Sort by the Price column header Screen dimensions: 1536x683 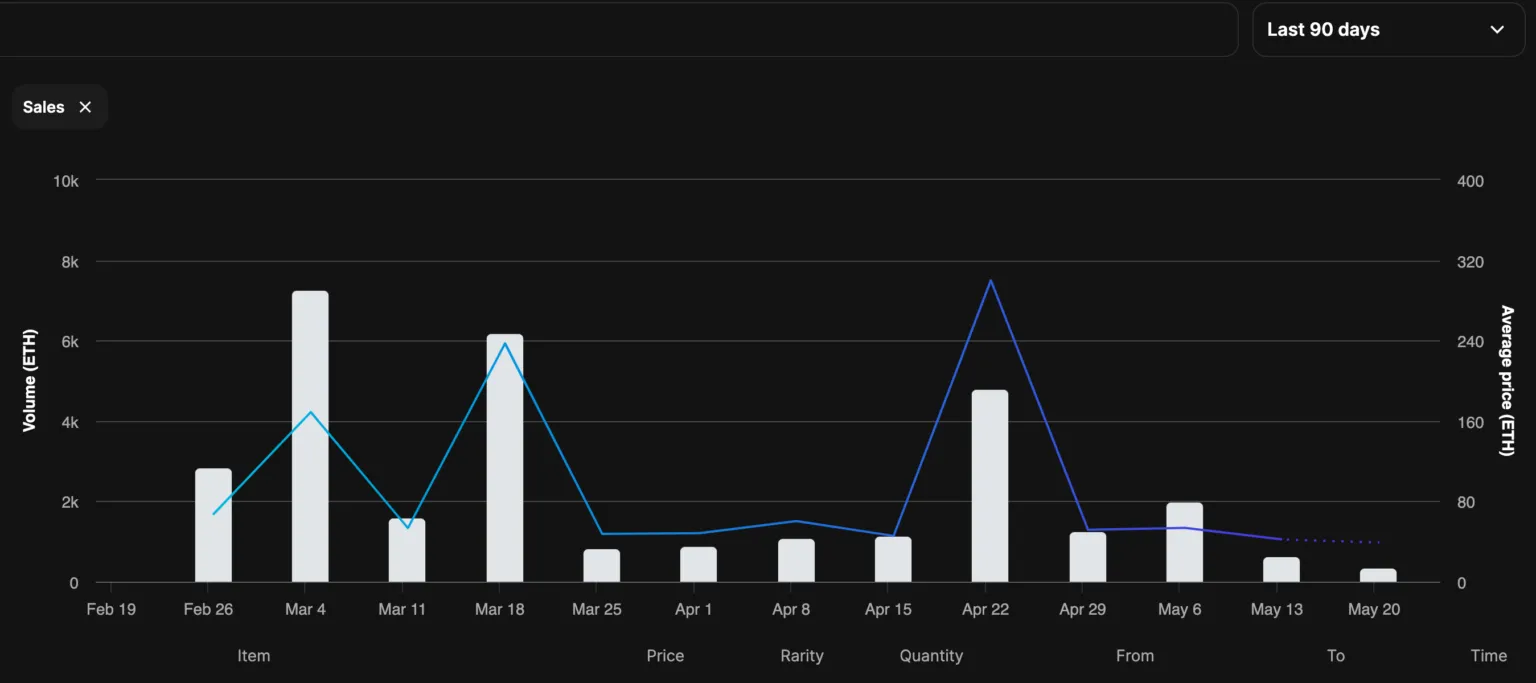(665, 656)
